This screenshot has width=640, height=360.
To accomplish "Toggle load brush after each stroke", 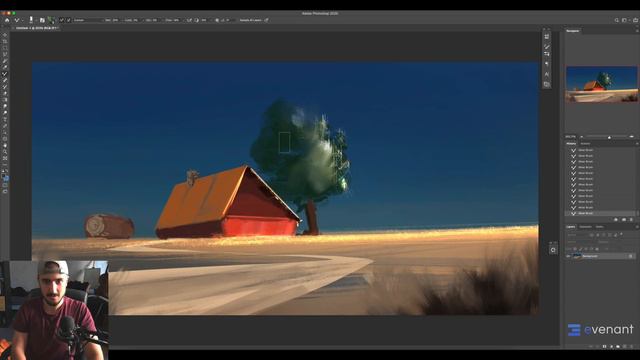I will pos(61,20).
